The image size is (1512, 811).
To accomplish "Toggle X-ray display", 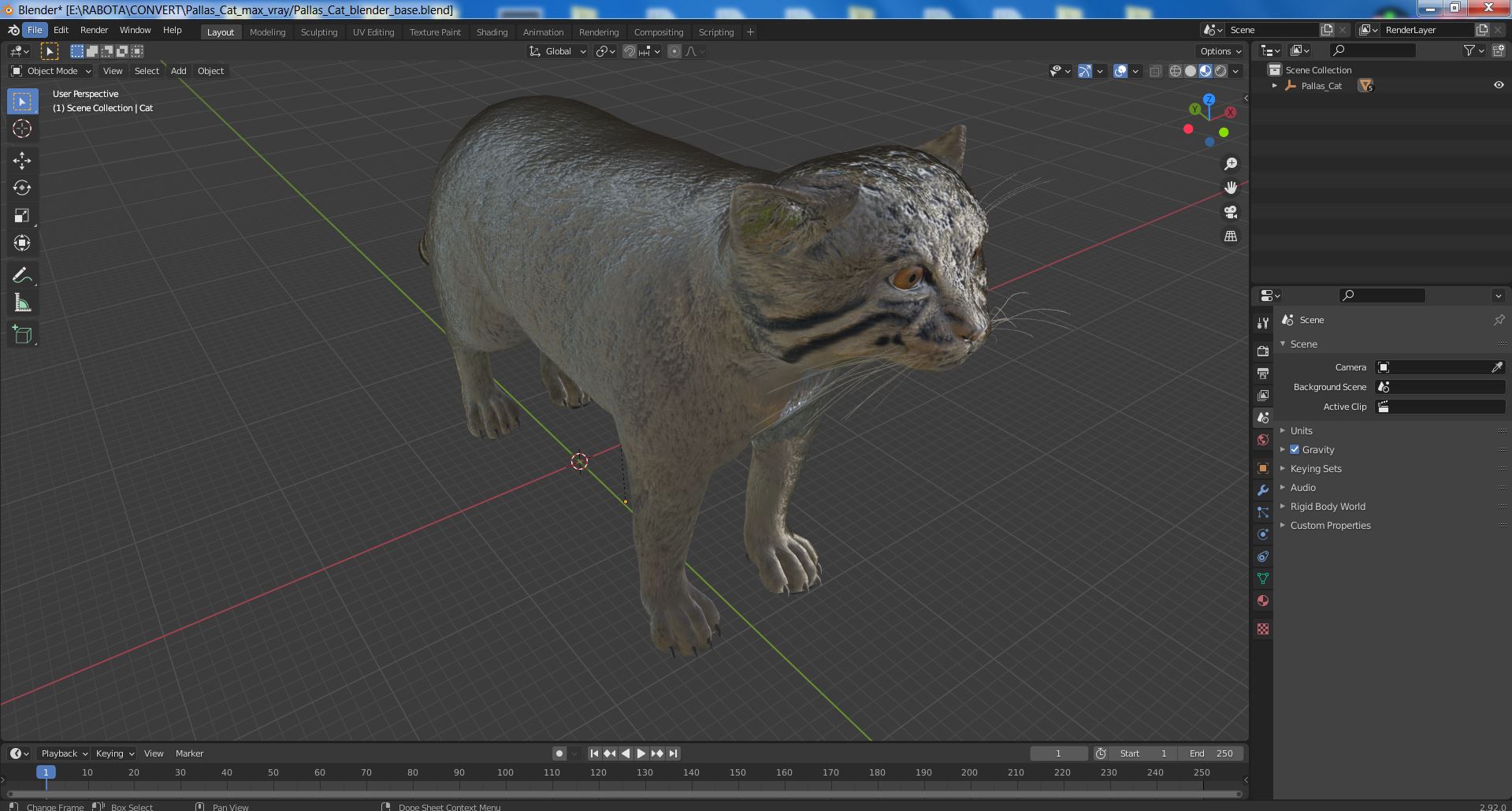I will [x=1156, y=71].
